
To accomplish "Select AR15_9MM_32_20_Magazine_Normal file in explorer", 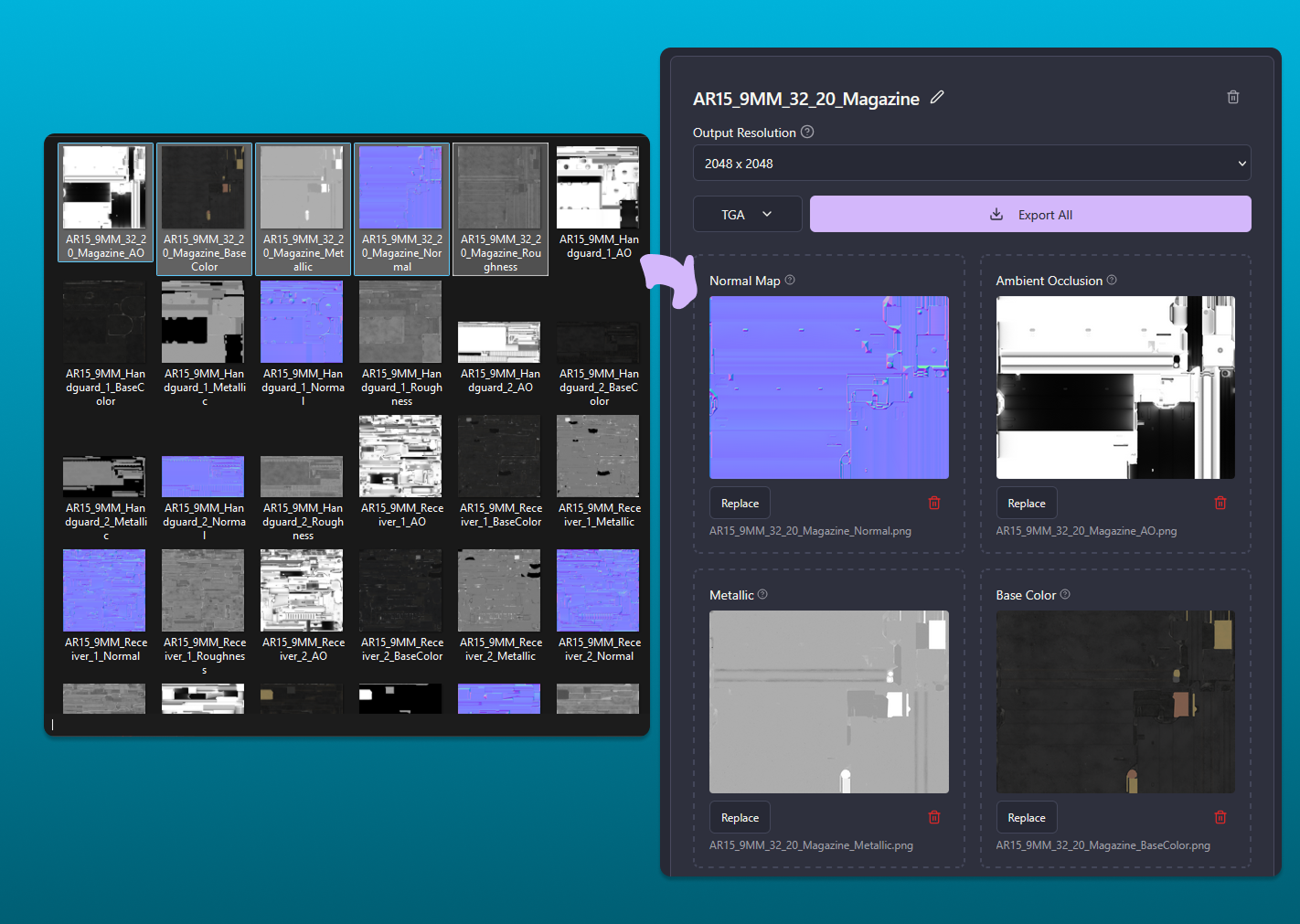I will (401, 208).
